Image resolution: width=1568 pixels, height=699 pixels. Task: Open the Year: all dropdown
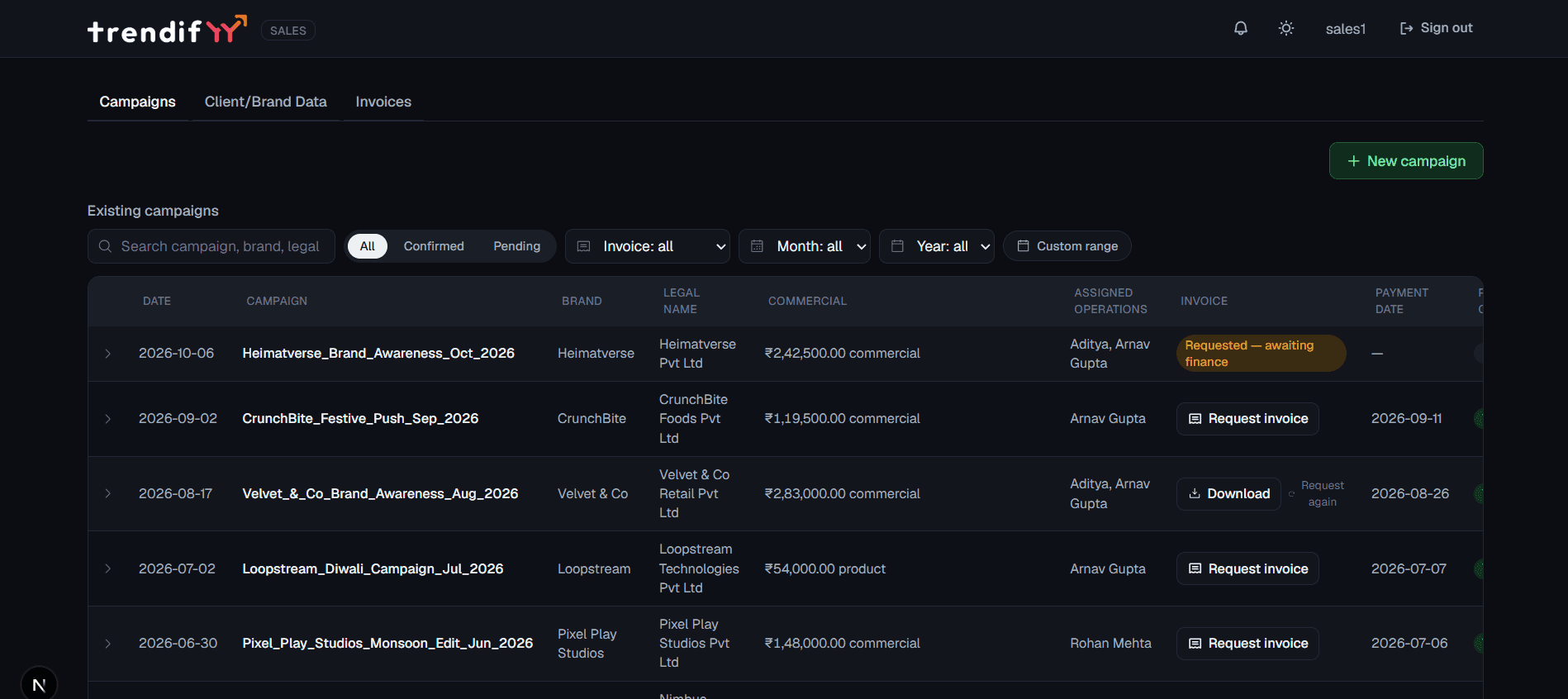(x=937, y=246)
